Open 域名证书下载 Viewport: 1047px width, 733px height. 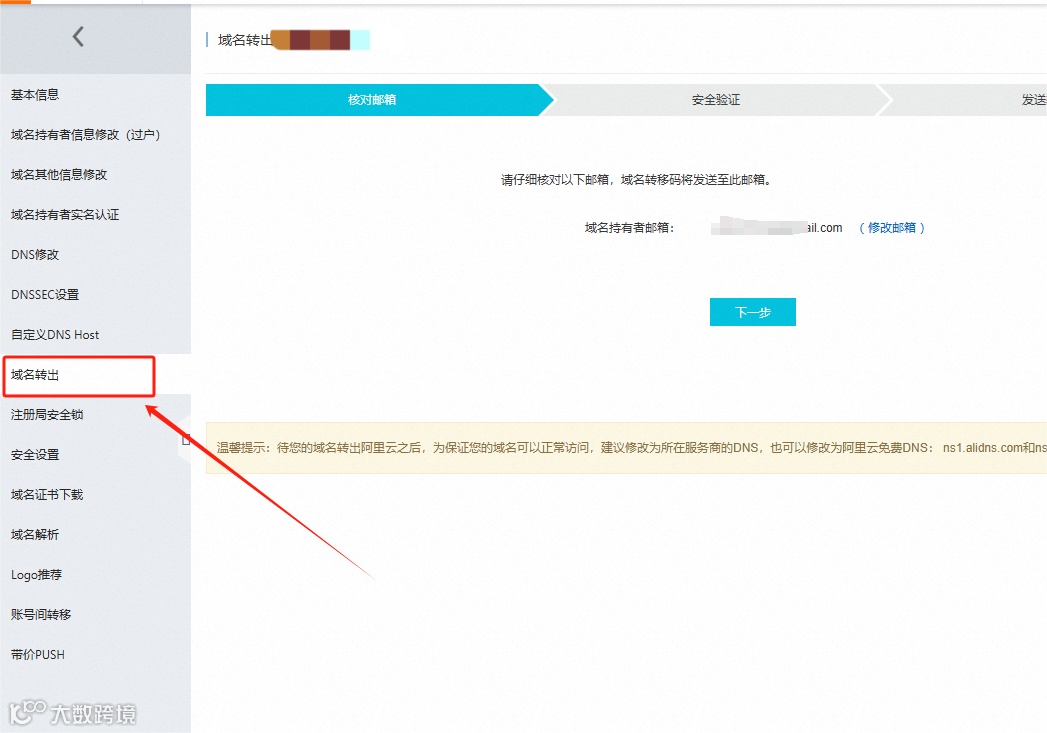coord(48,494)
